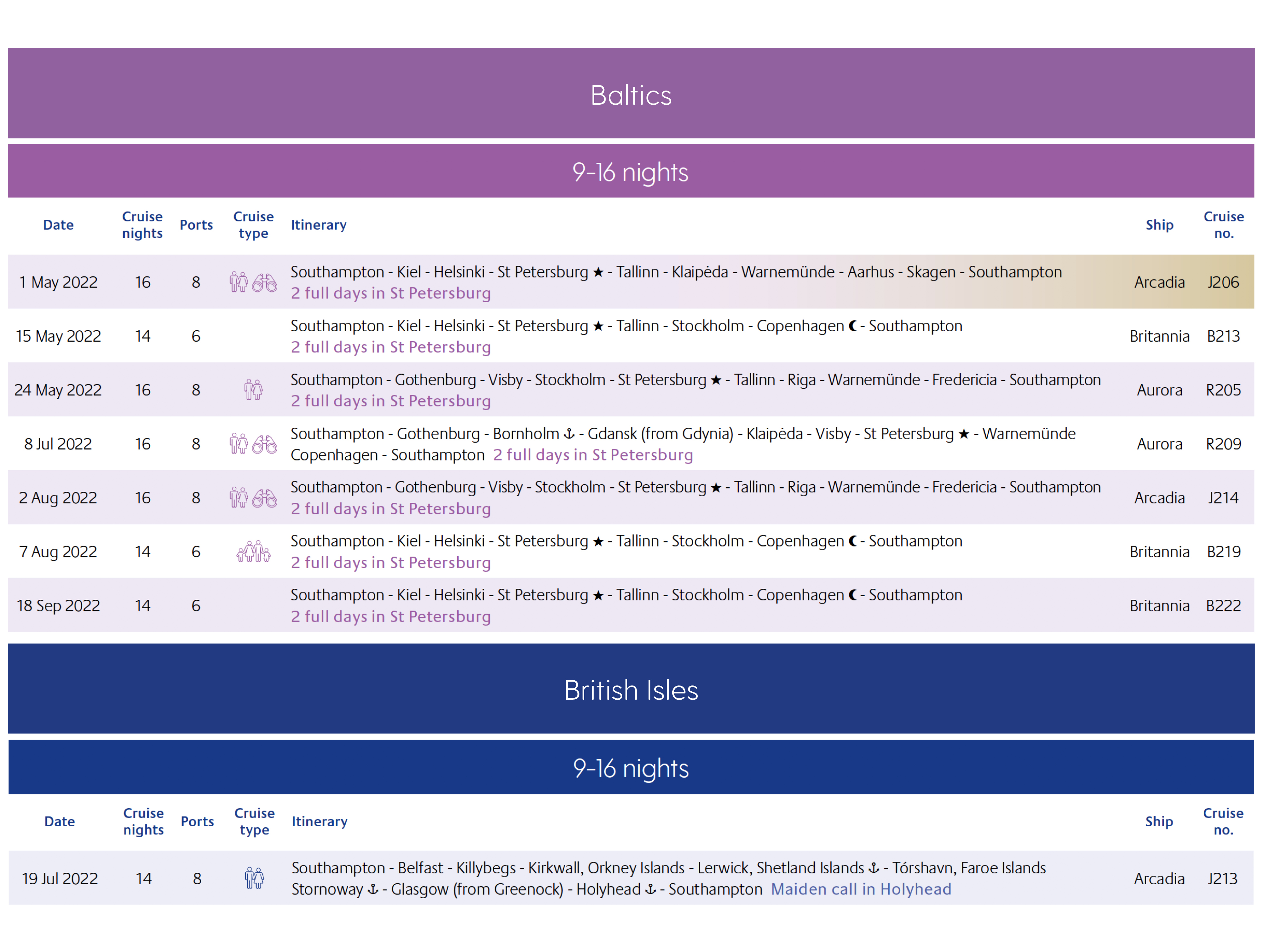Click the crescent moon after Copenhagen in the B213 itinerary
1263x952 pixels.
pyautogui.click(x=853, y=326)
